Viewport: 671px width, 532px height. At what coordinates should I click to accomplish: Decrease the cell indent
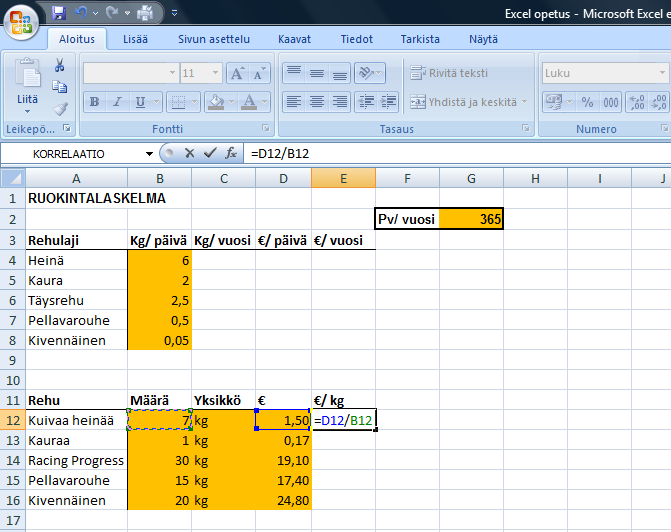pyautogui.click(x=366, y=102)
